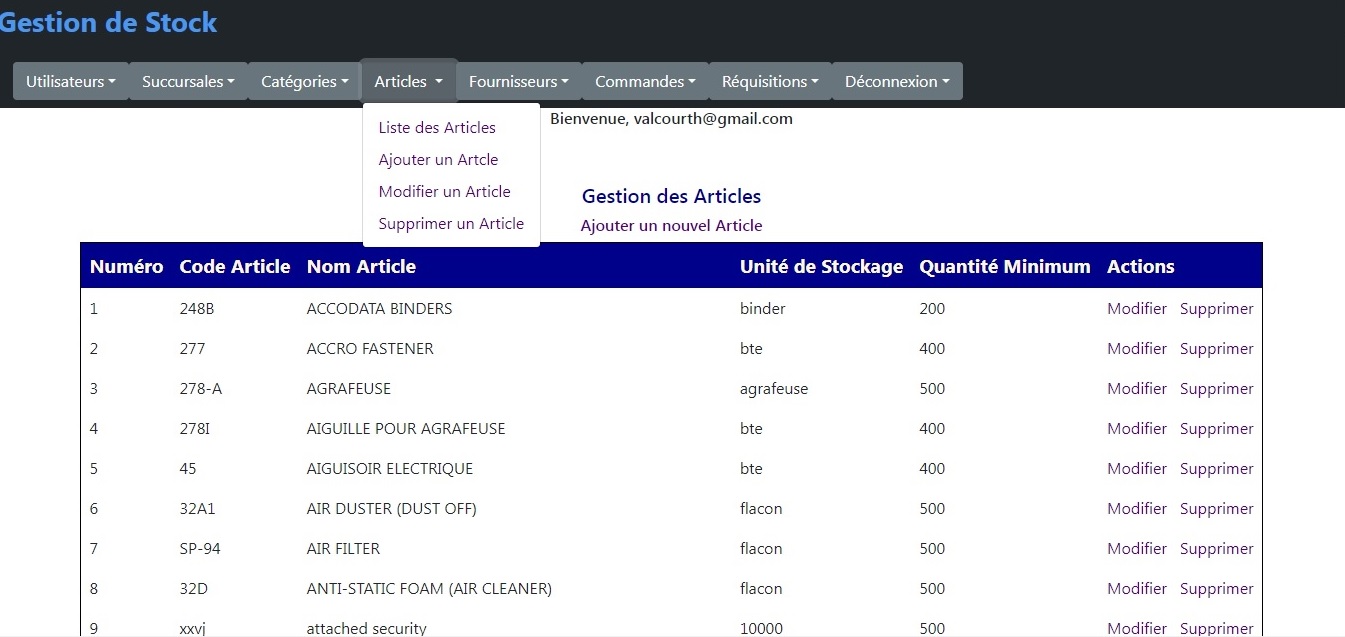Click Modifier for the AGRAFEUSE row
This screenshot has width=1345, height=637.
tap(1136, 389)
